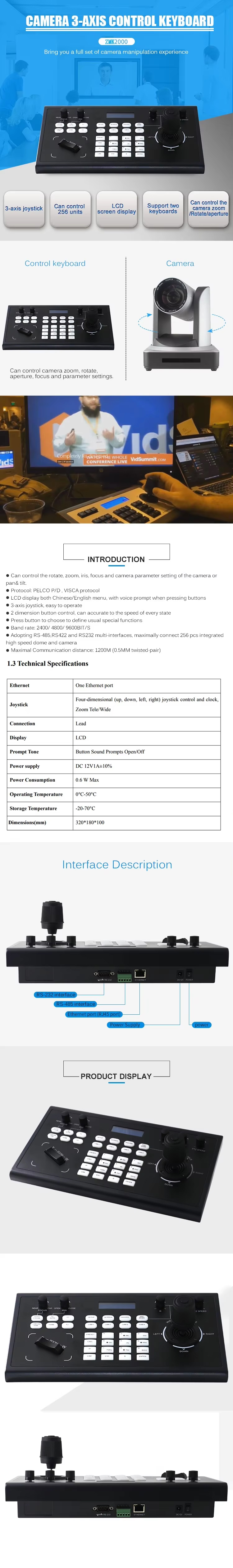Click the "RS-232 interface" callout label
Viewport: 233px width, 1568px height.
(55, 994)
